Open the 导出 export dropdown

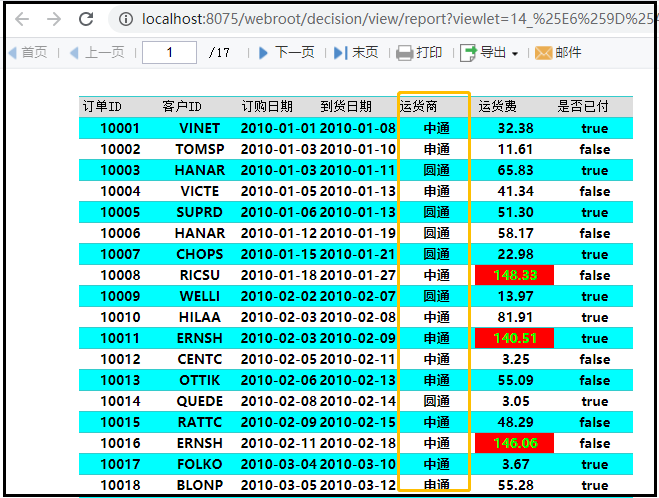click(x=489, y=53)
